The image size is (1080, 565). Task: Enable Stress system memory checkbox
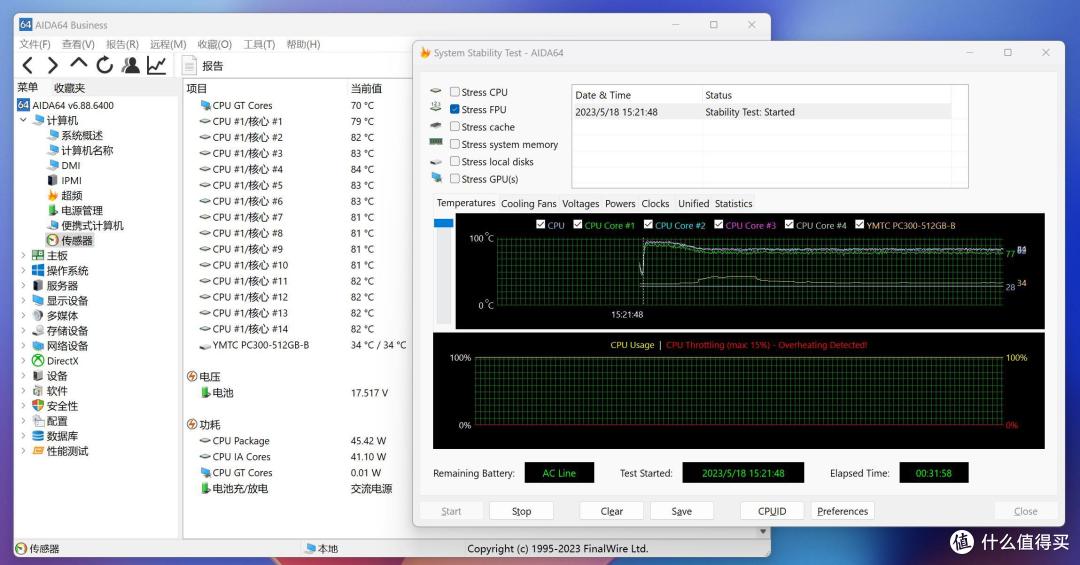point(455,144)
